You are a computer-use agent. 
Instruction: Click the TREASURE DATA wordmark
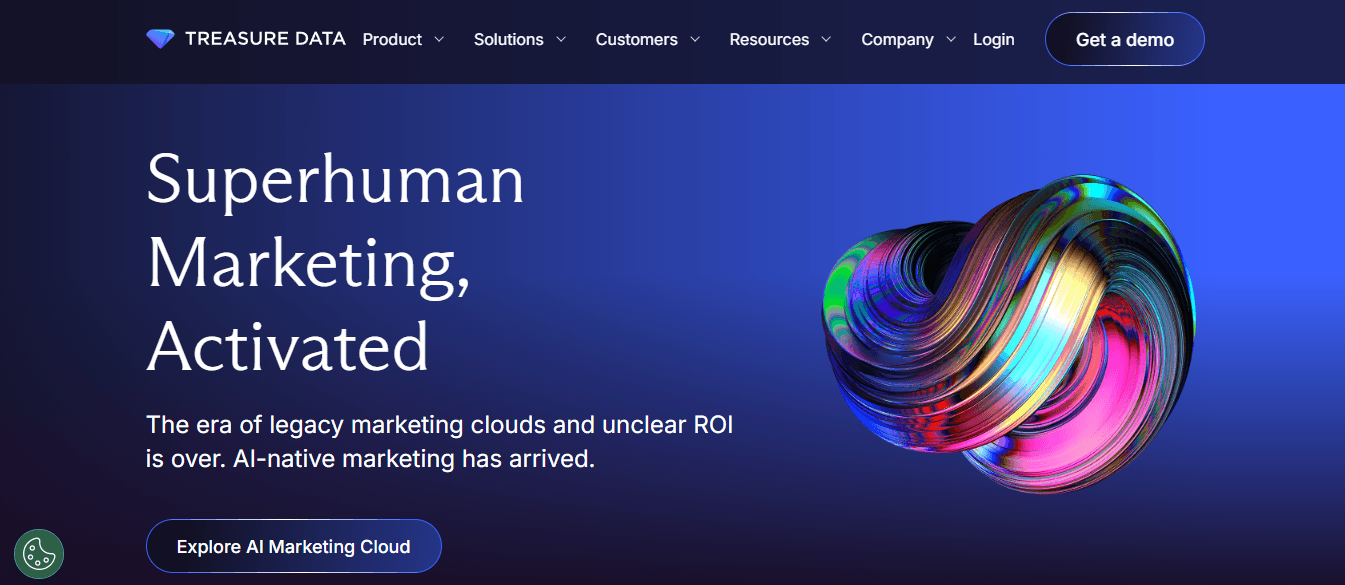point(265,39)
